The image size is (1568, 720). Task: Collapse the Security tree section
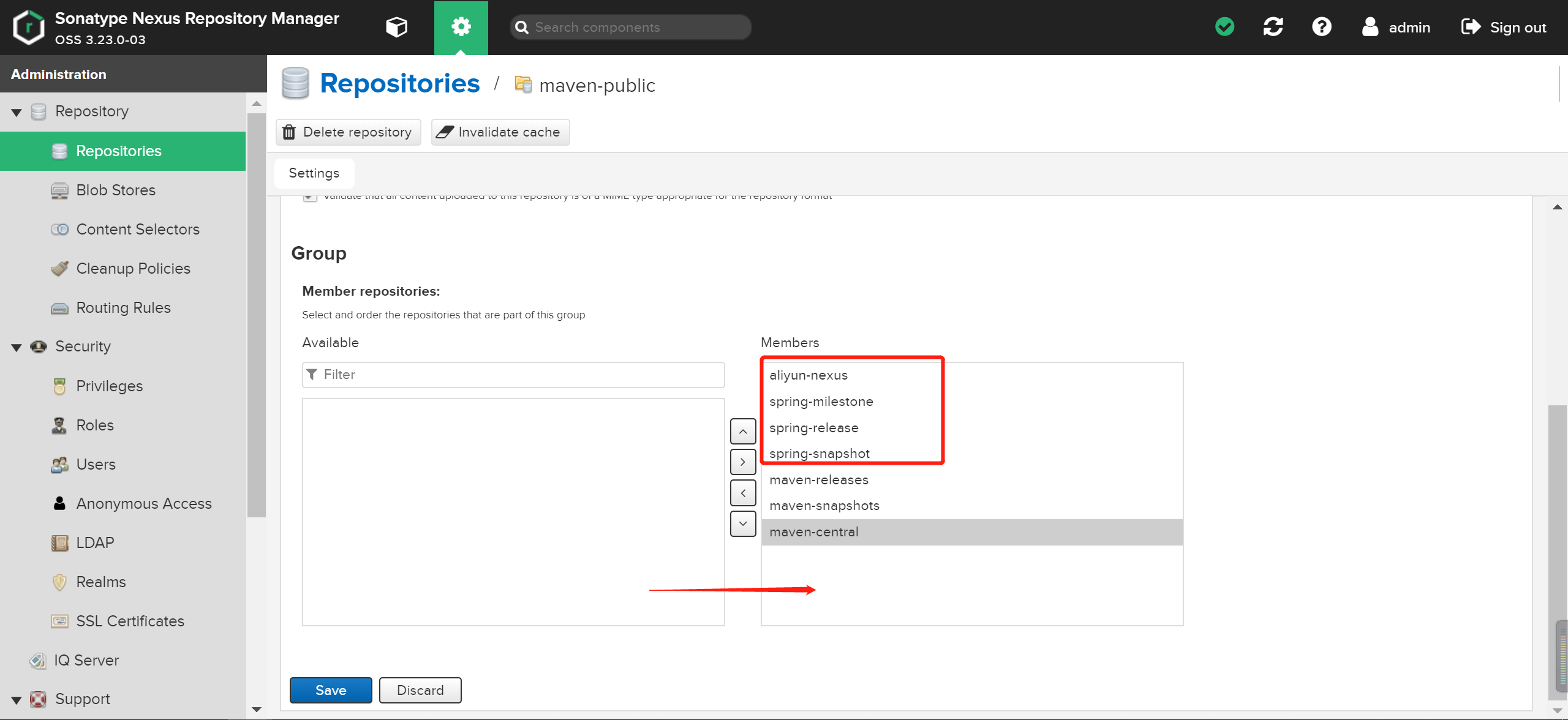coord(17,347)
